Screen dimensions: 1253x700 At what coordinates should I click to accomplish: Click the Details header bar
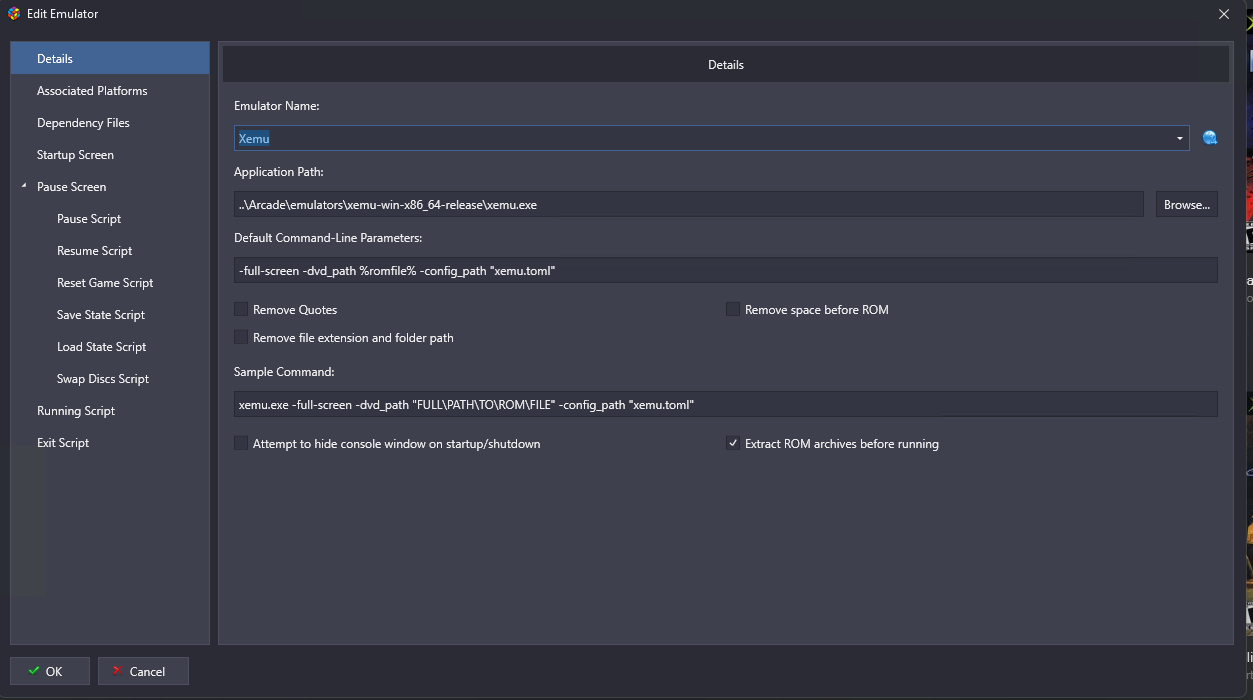725,64
